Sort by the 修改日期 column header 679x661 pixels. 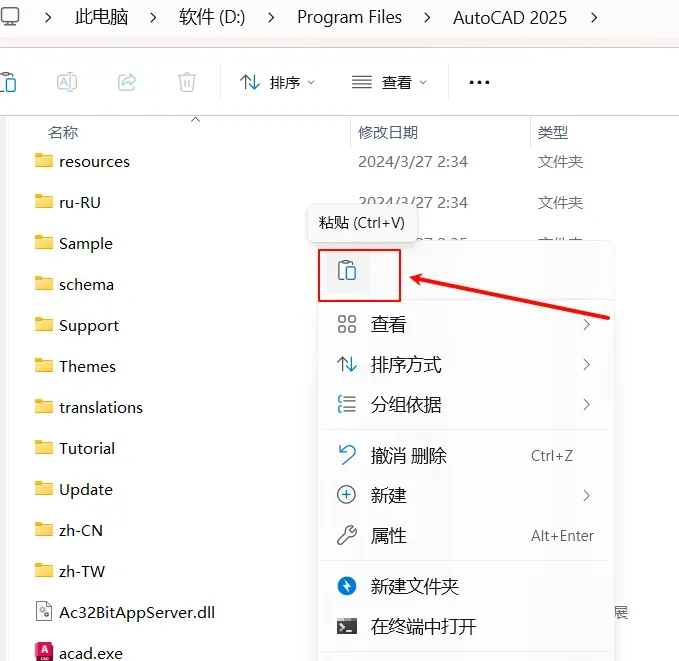pos(388,132)
